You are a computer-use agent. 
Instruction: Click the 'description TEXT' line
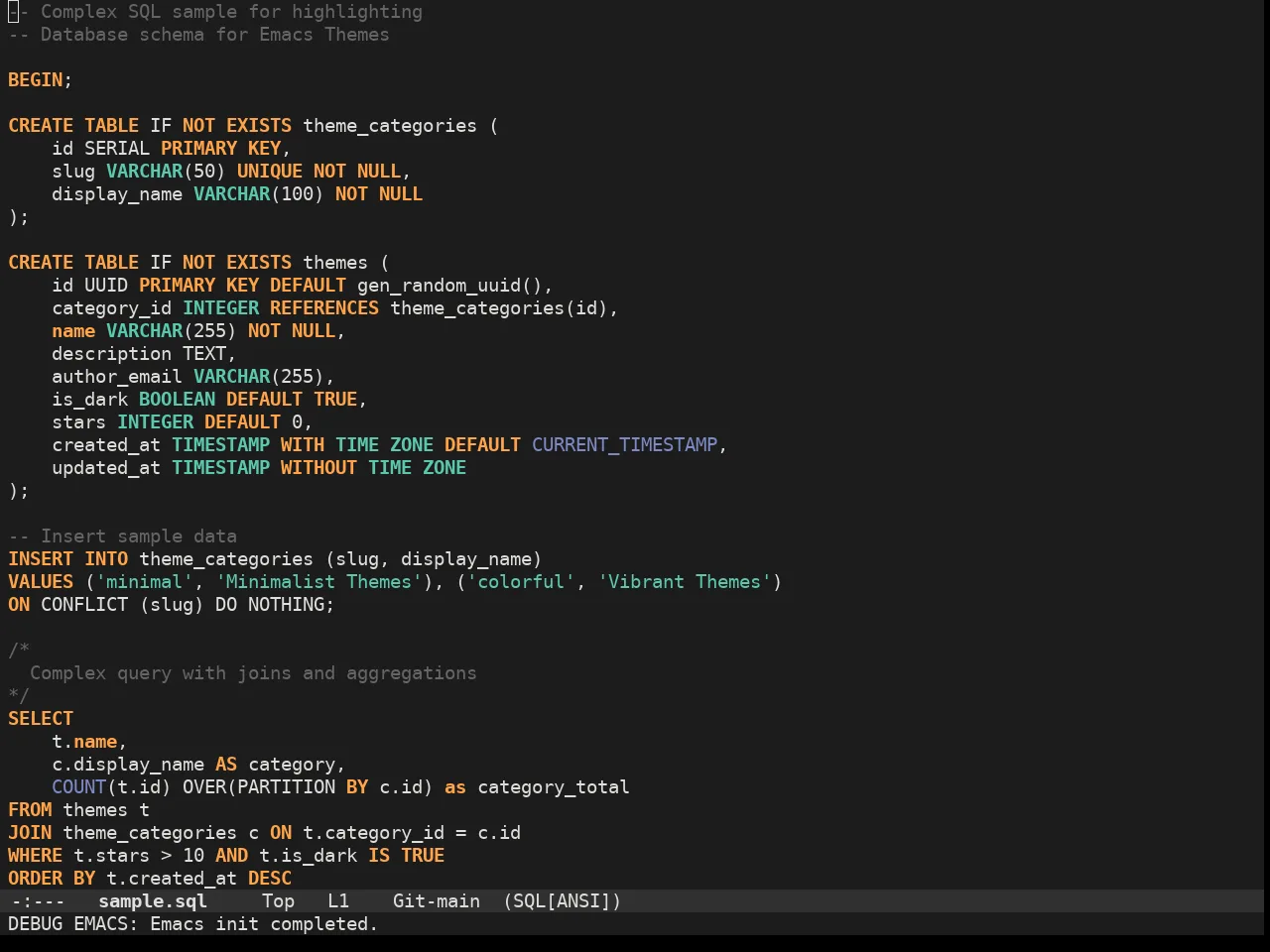(144, 354)
